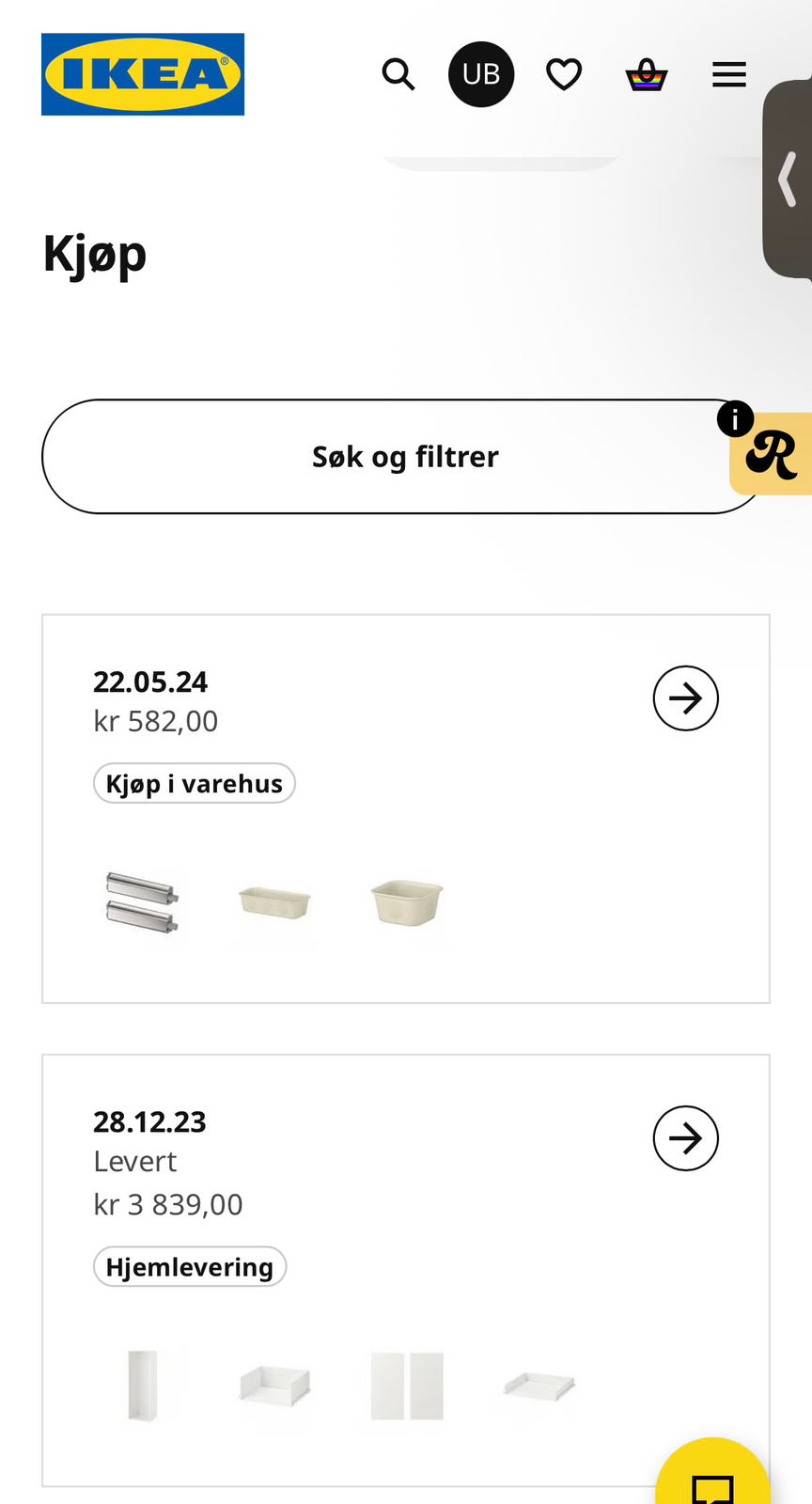The width and height of the screenshot is (812, 1504).
Task: Select the deep beige bin thumbnail
Action: coord(407,902)
